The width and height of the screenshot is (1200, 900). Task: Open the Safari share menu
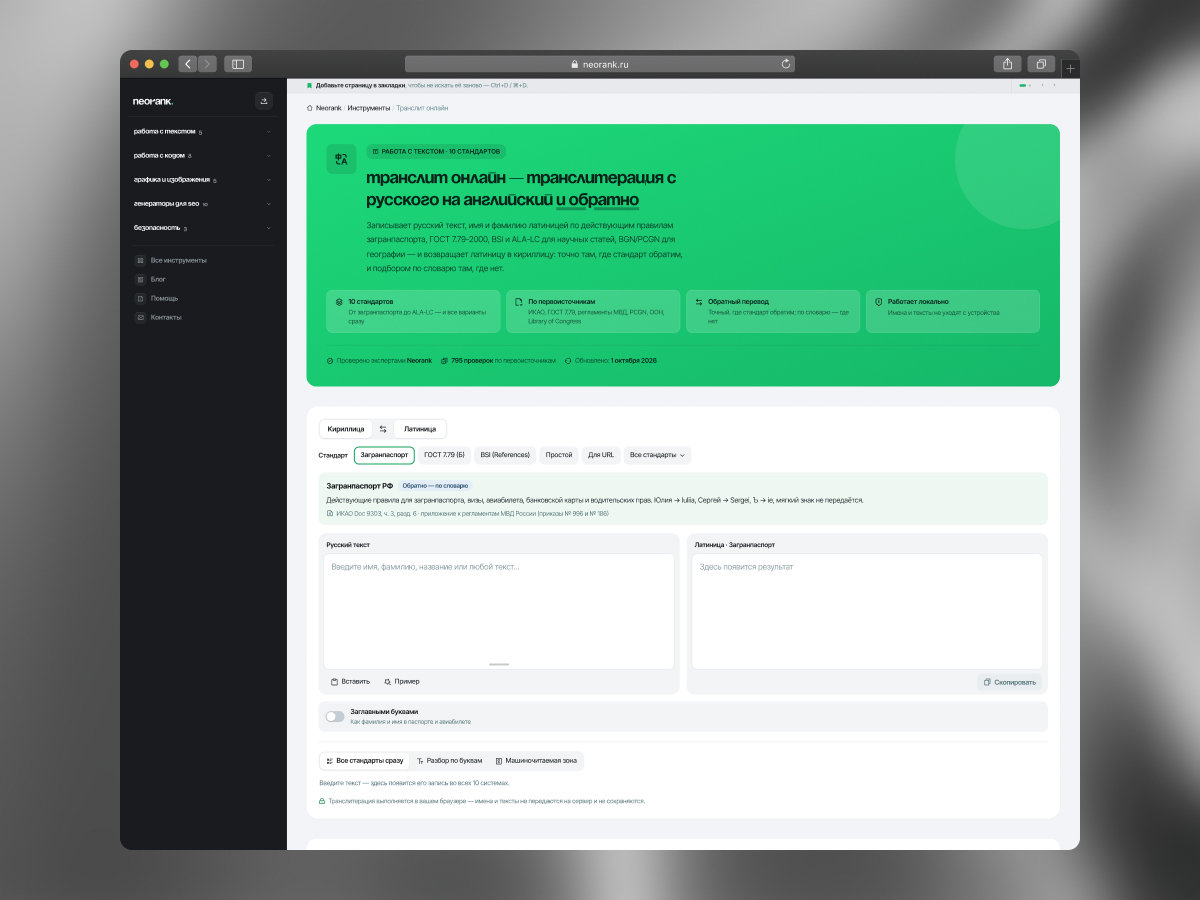[x=1007, y=64]
